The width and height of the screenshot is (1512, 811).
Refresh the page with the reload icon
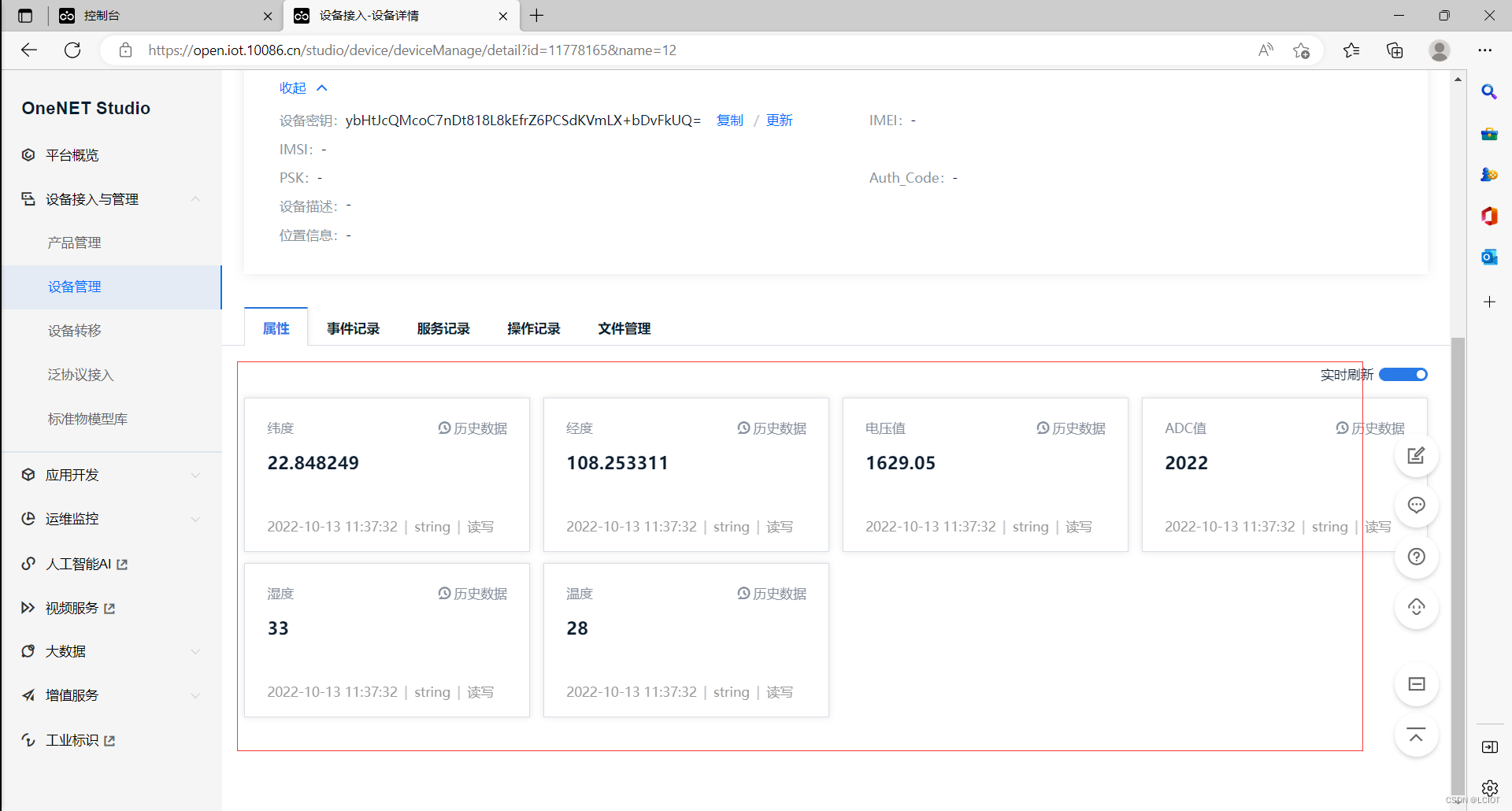[x=72, y=50]
